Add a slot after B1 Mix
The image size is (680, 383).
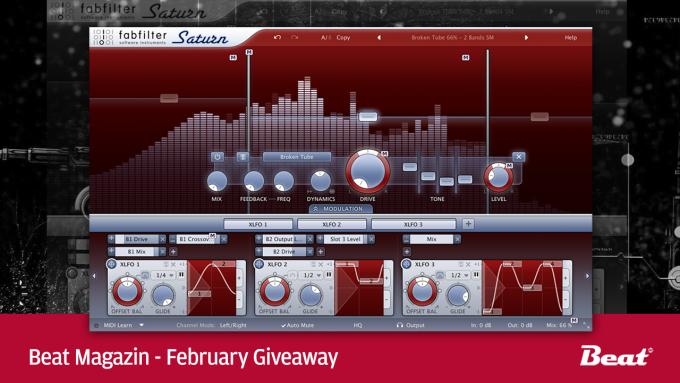(173, 252)
